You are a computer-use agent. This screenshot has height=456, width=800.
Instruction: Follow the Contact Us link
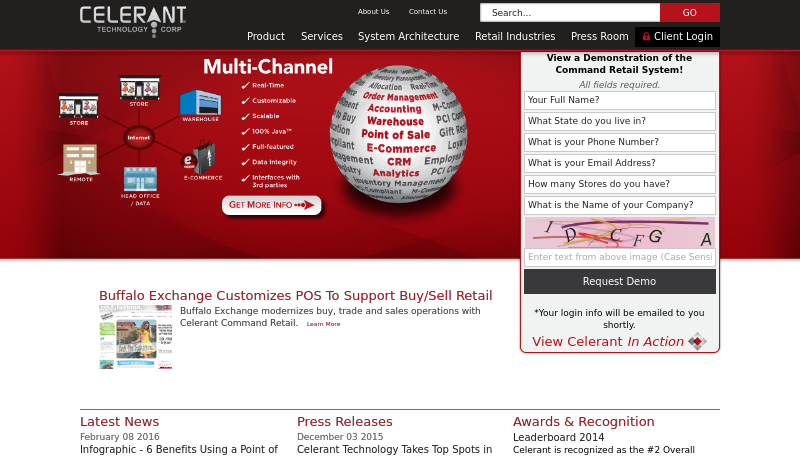pos(428,11)
